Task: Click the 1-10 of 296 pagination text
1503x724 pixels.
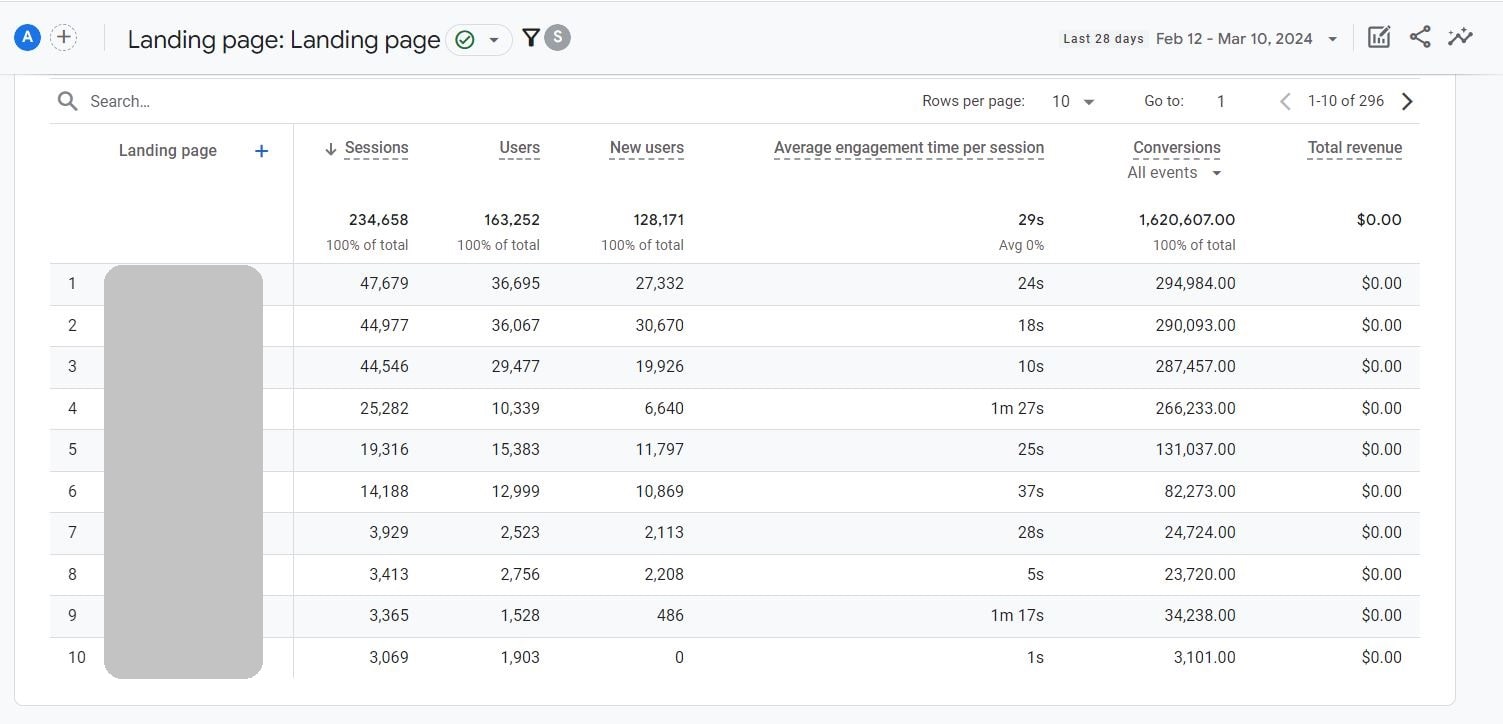Action: pyautogui.click(x=1346, y=101)
